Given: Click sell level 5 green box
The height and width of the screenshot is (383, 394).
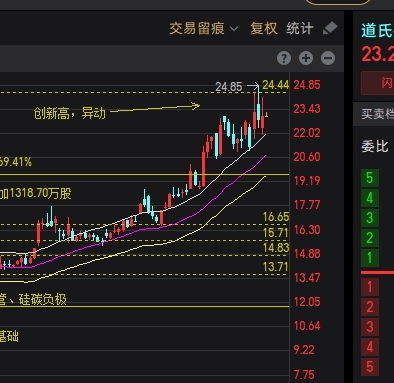Looking at the screenshot, I should [370, 178].
